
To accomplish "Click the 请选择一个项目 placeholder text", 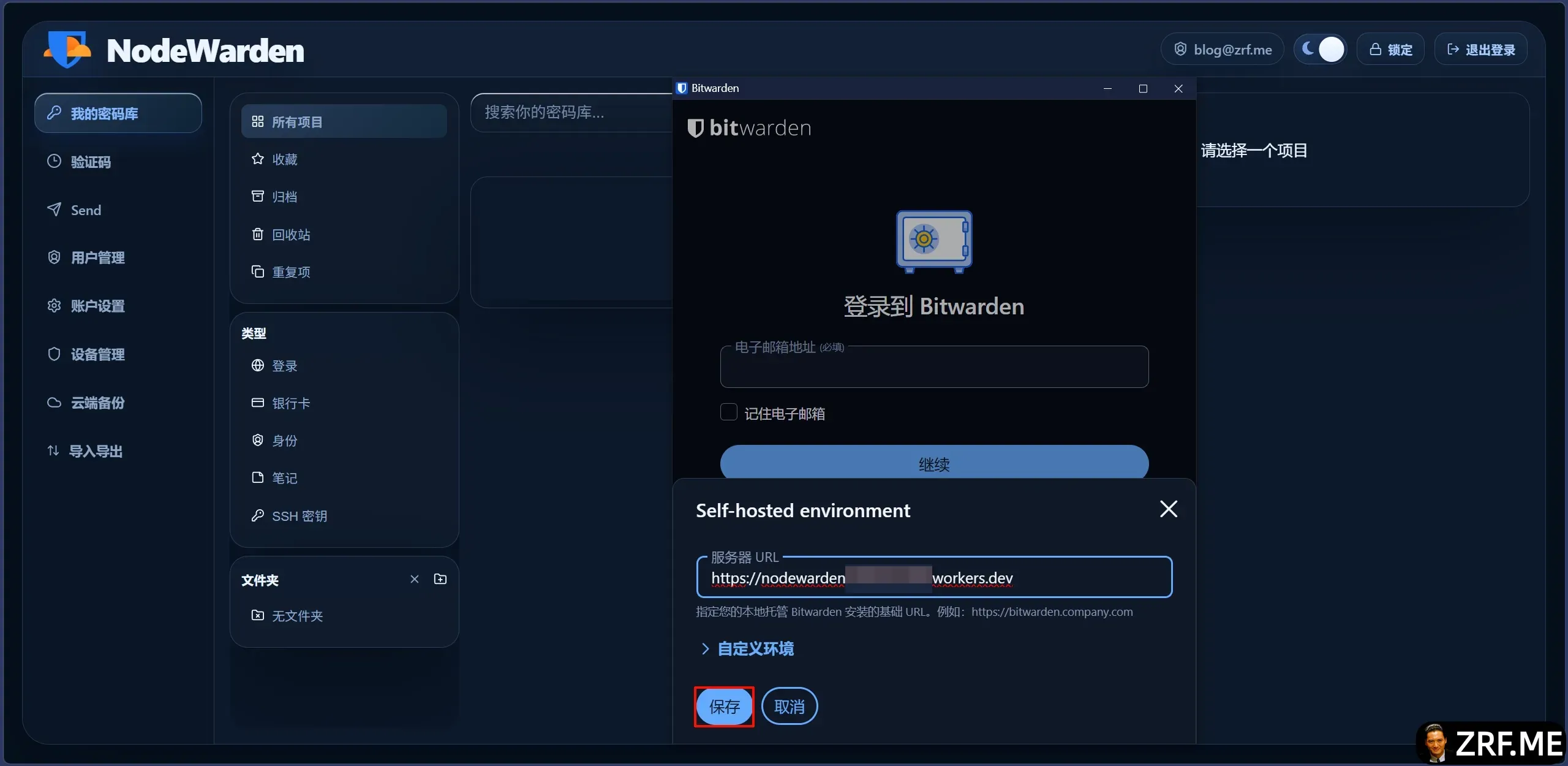I will click(x=1254, y=151).
